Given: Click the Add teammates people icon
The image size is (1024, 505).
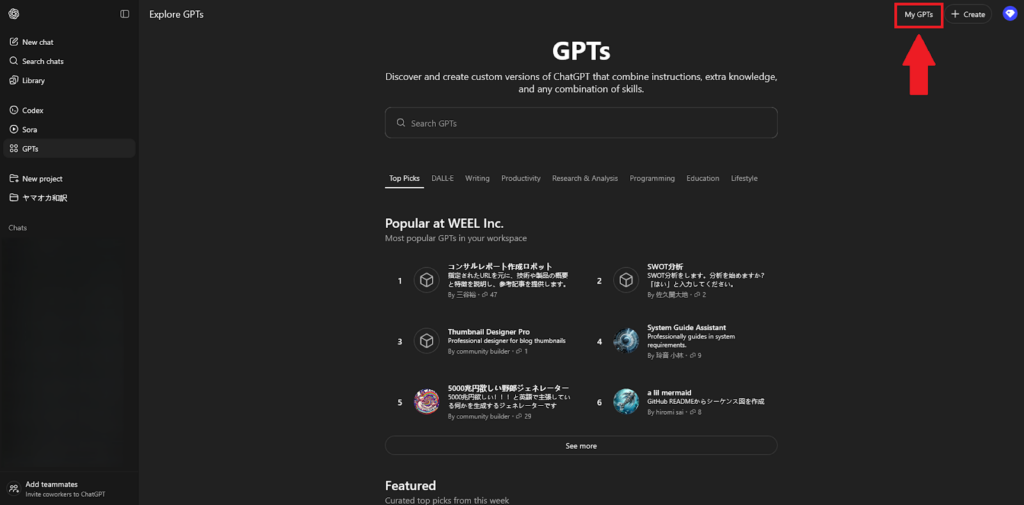Looking at the screenshot, I should point(14,489).
